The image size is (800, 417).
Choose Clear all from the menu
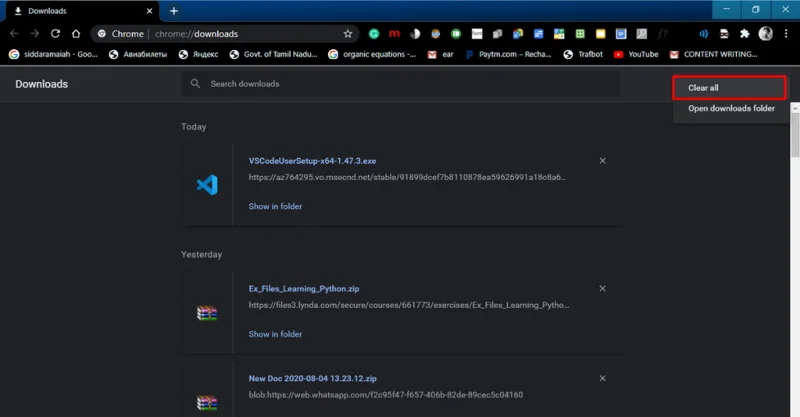pyautogui.click(x=729, y=88)
